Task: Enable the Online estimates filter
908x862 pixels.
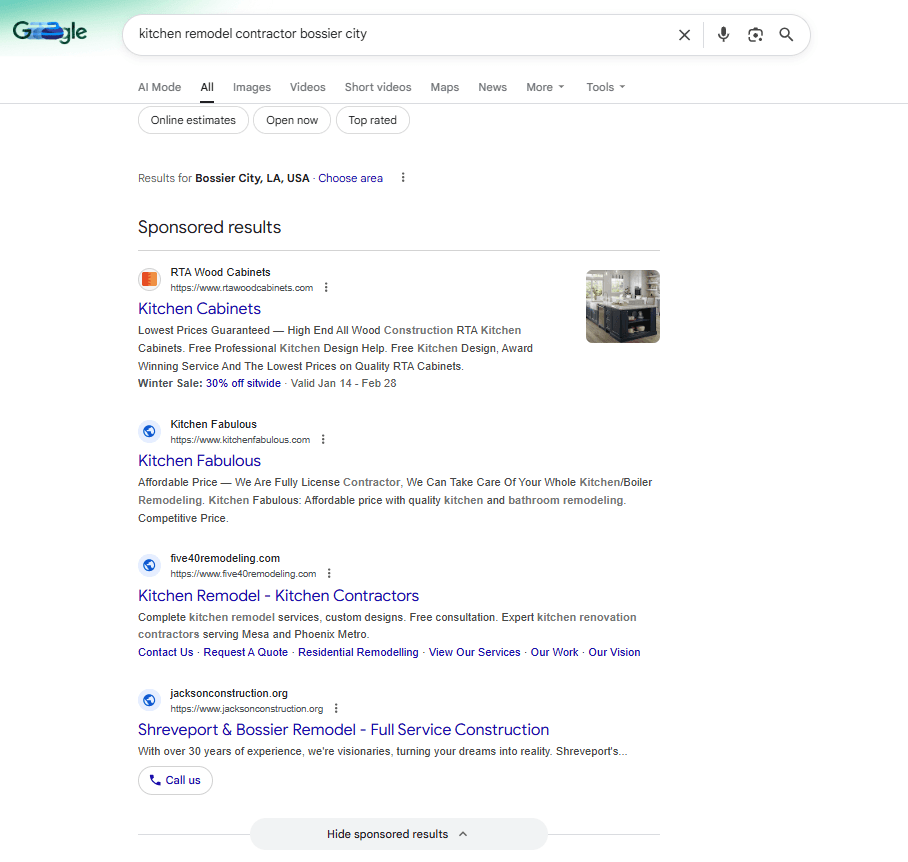Action: 193,120
